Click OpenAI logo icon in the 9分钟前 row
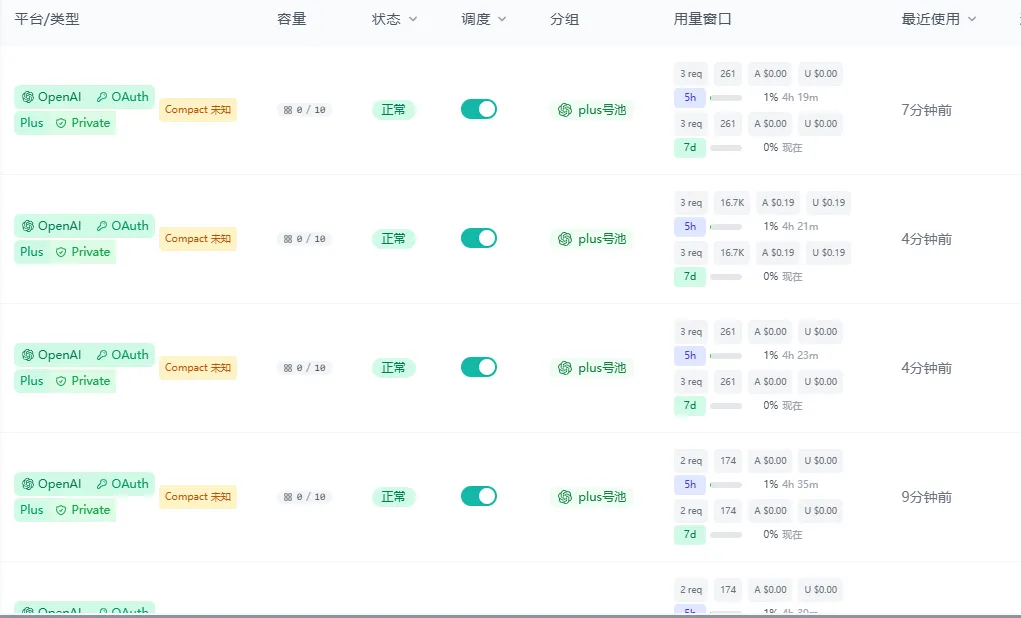Screen dimensions: 1021x618 pyautogui.click(x=27, y=484)
